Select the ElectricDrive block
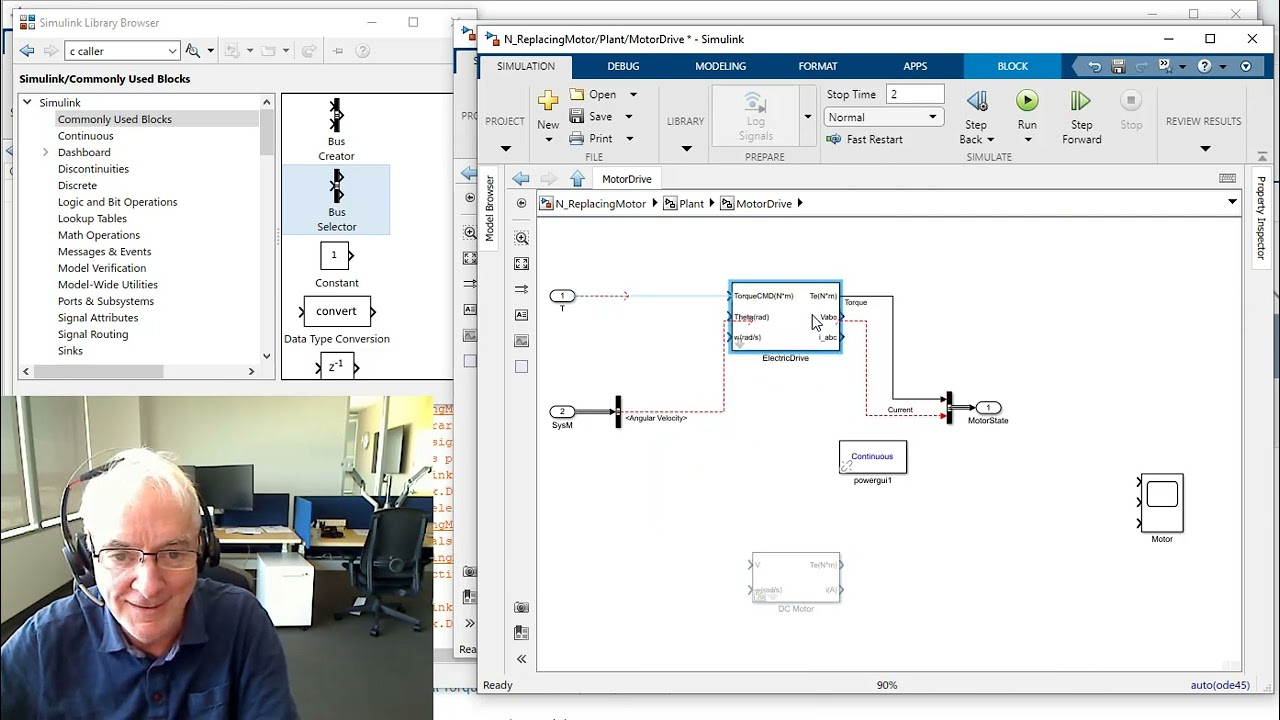This screenshot has height=720, width=1280. 786,316
